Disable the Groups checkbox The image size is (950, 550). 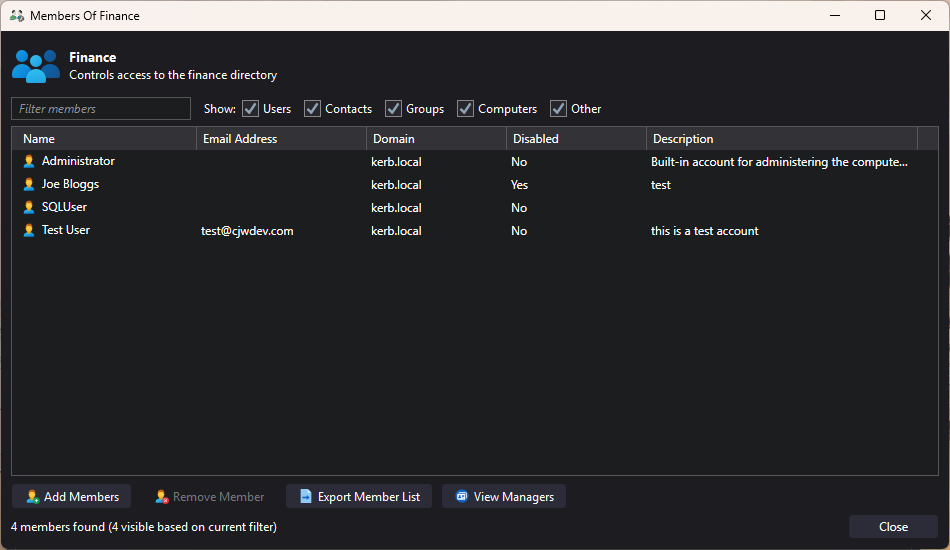[x=393, y=109]
